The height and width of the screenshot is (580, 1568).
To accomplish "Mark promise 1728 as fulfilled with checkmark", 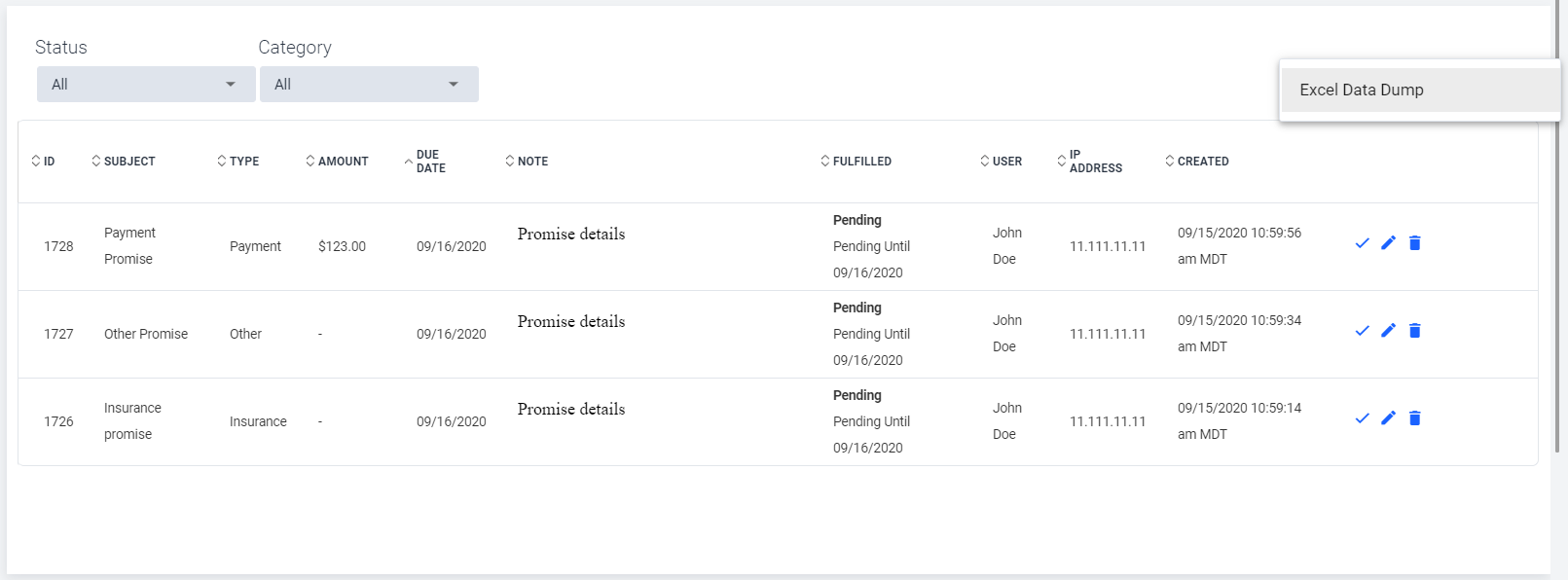I will (x=1362, y=243).
